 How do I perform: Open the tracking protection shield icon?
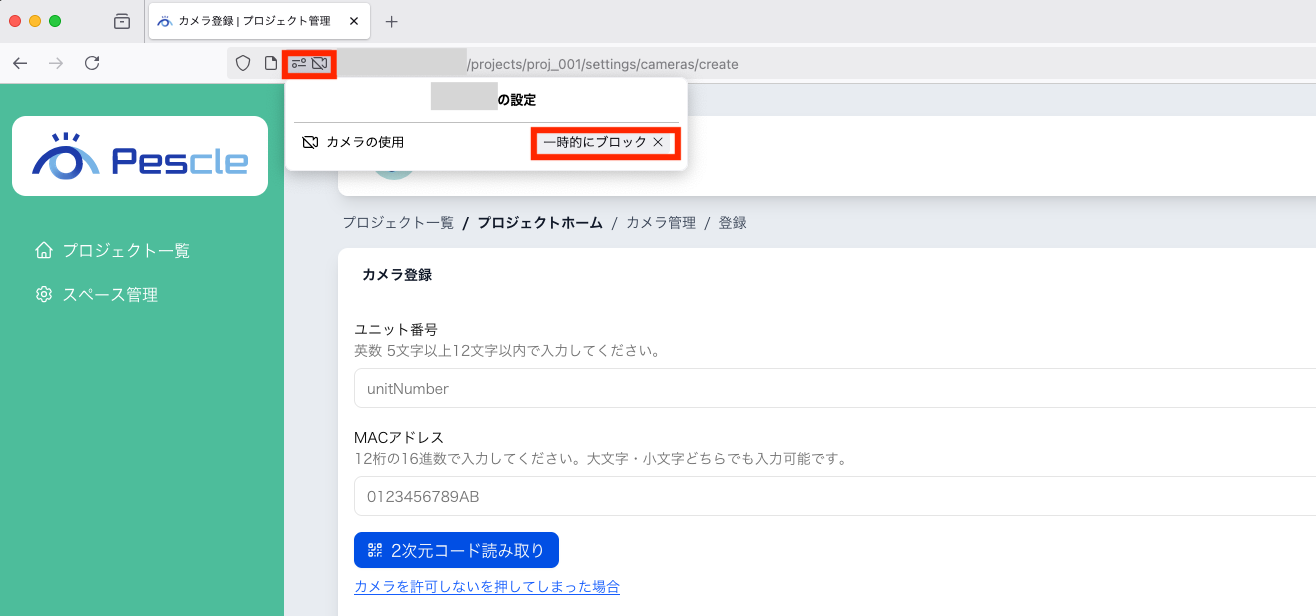coord(243,63)
